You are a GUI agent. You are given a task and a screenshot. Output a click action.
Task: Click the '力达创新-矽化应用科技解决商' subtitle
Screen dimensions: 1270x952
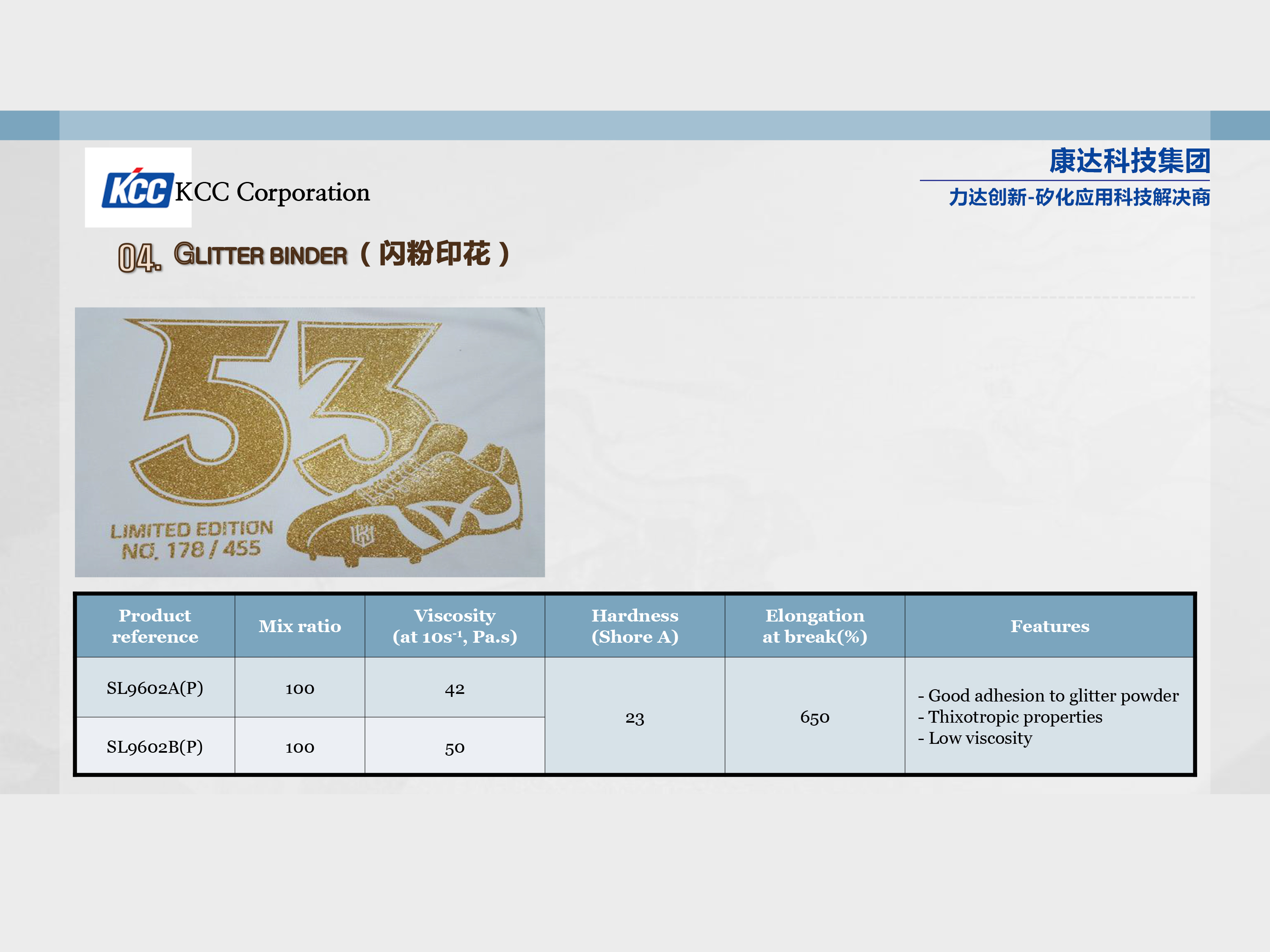click(x=1079, y=198)
